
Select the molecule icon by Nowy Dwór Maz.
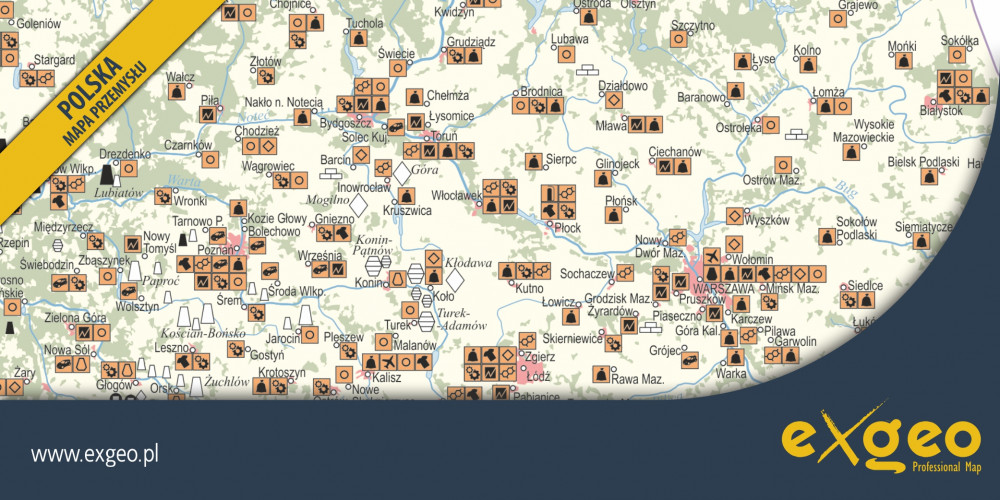[x=677, y=237]
